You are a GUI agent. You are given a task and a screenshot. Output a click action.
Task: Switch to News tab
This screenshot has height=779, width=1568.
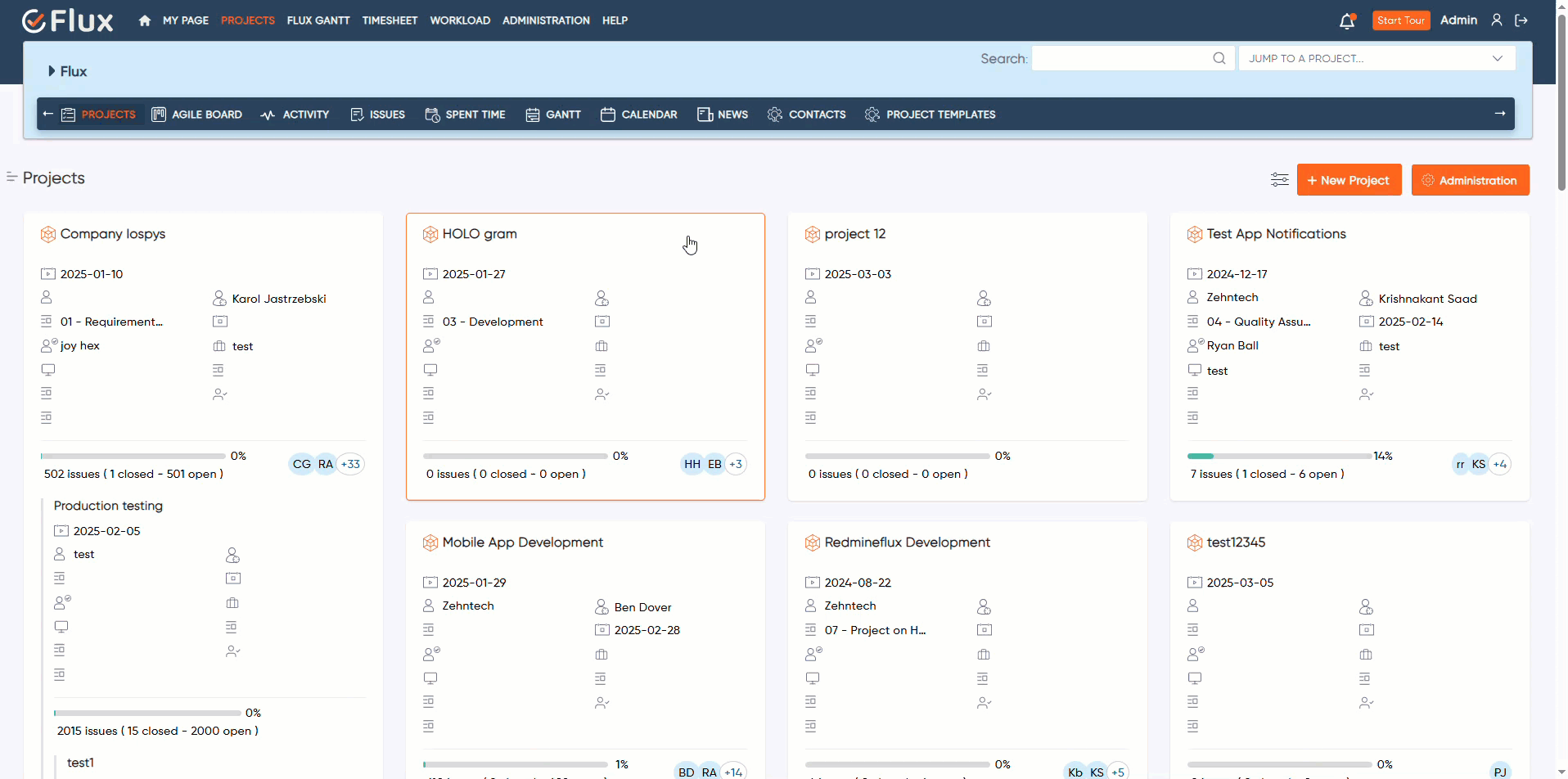(723, 115)
